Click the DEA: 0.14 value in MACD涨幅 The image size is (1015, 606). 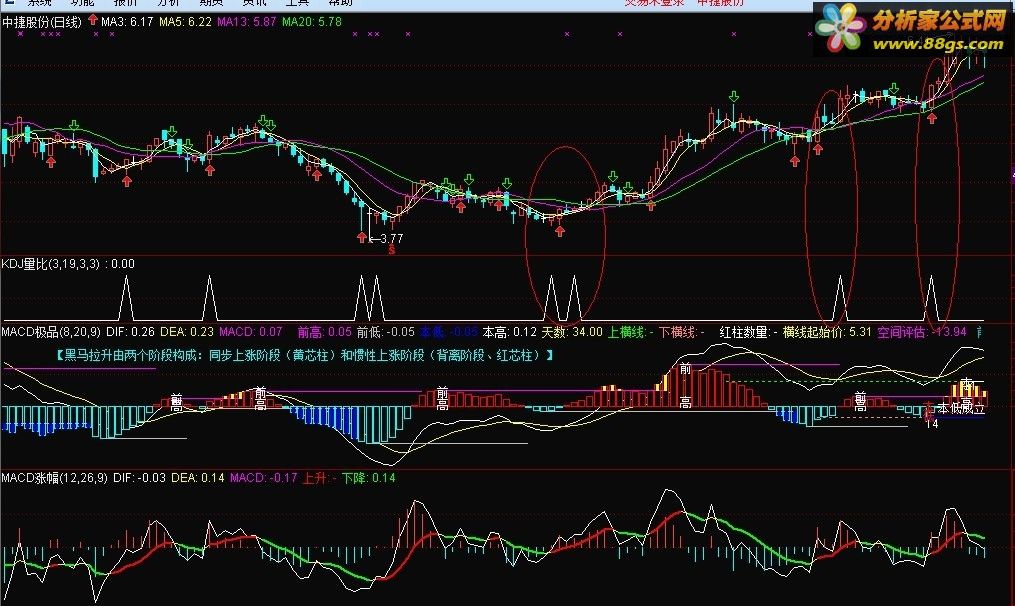[197, 478]
